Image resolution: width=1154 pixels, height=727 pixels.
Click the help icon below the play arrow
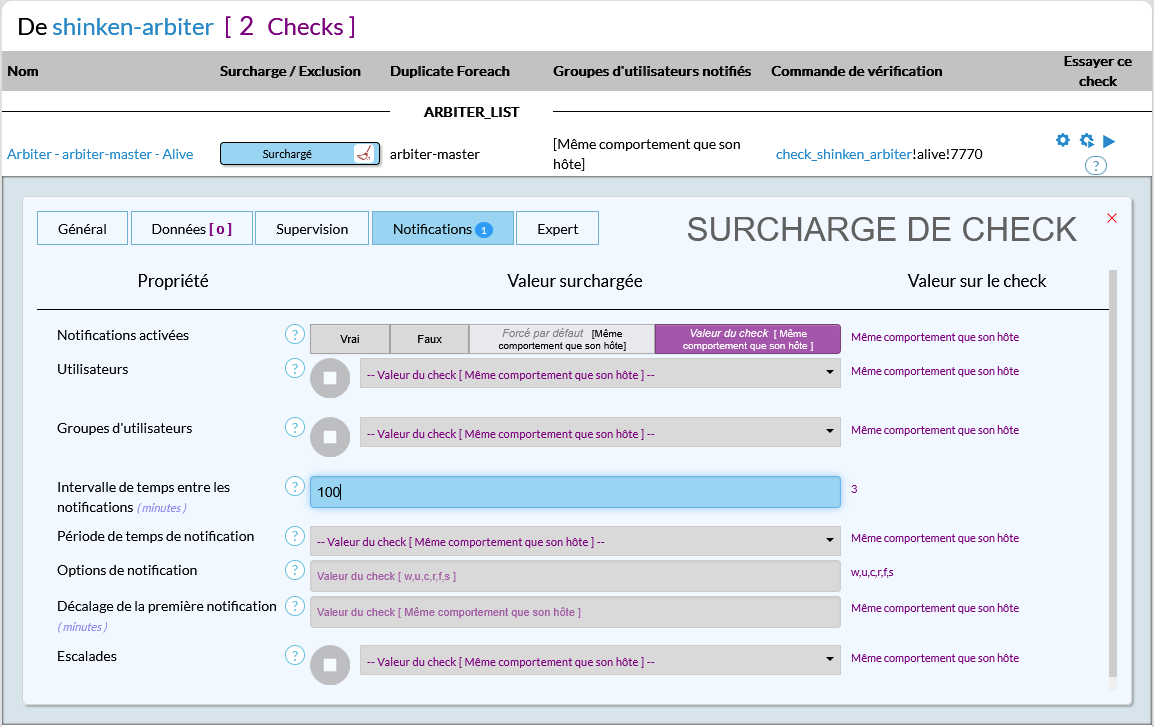point(1096,166)
